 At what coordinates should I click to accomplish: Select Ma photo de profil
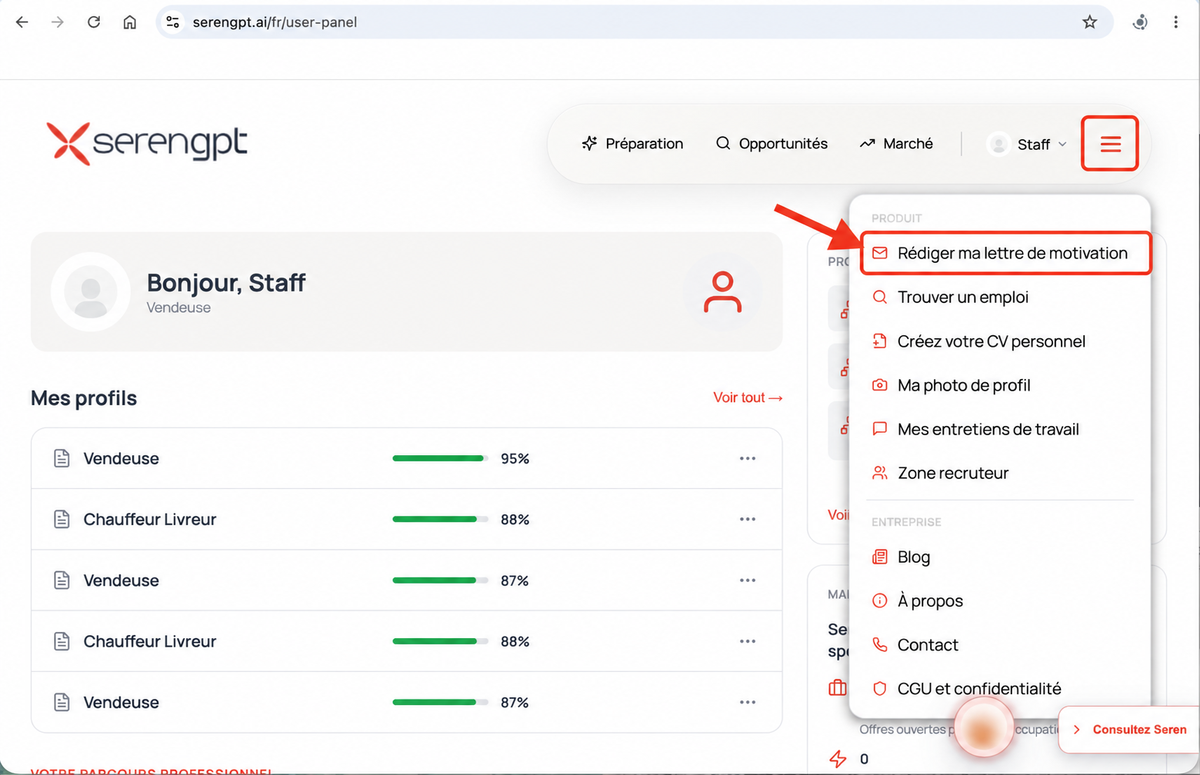(x=1000, y=385)
